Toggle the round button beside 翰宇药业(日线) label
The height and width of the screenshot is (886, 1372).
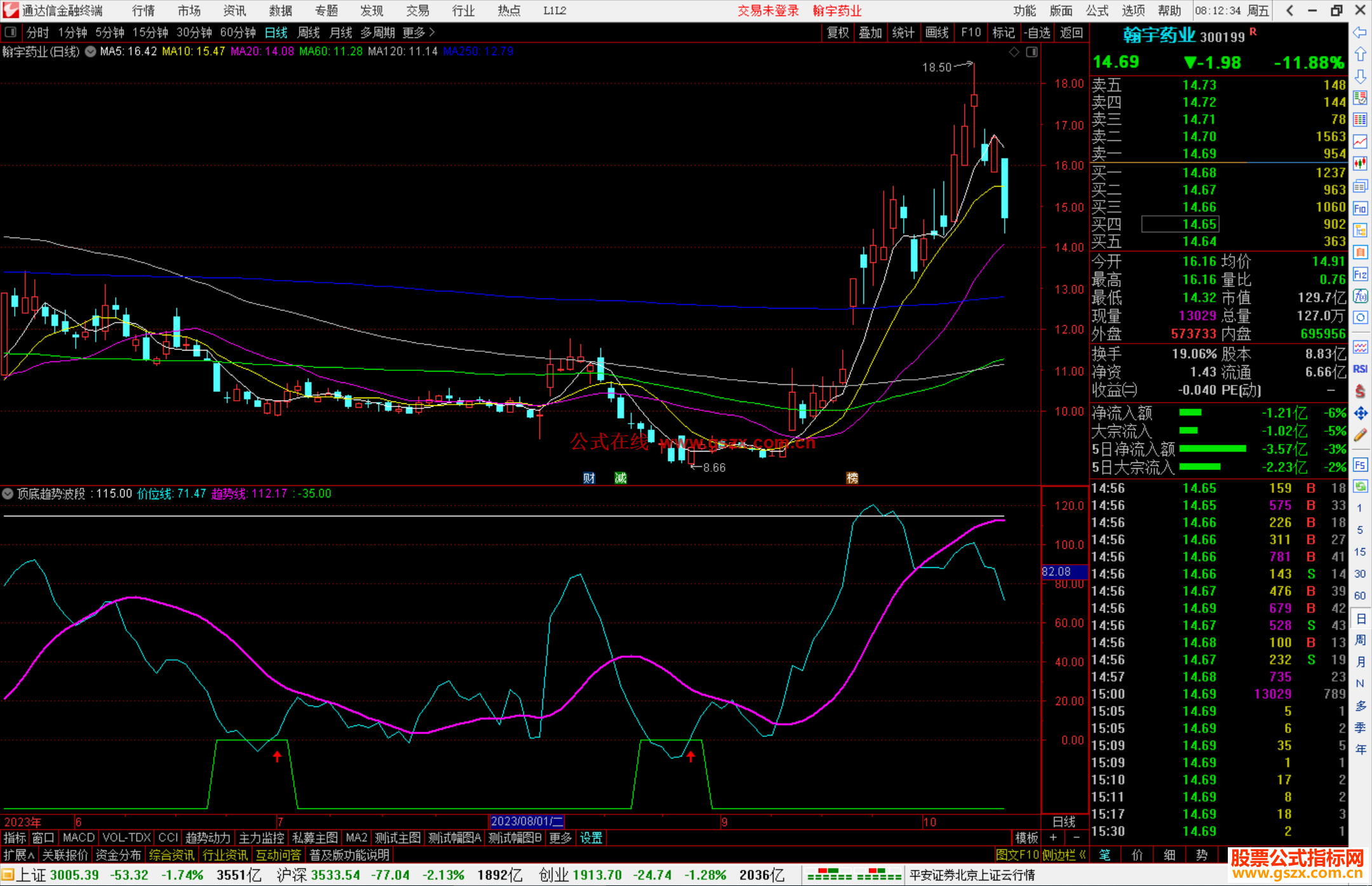tap(91, 51)
